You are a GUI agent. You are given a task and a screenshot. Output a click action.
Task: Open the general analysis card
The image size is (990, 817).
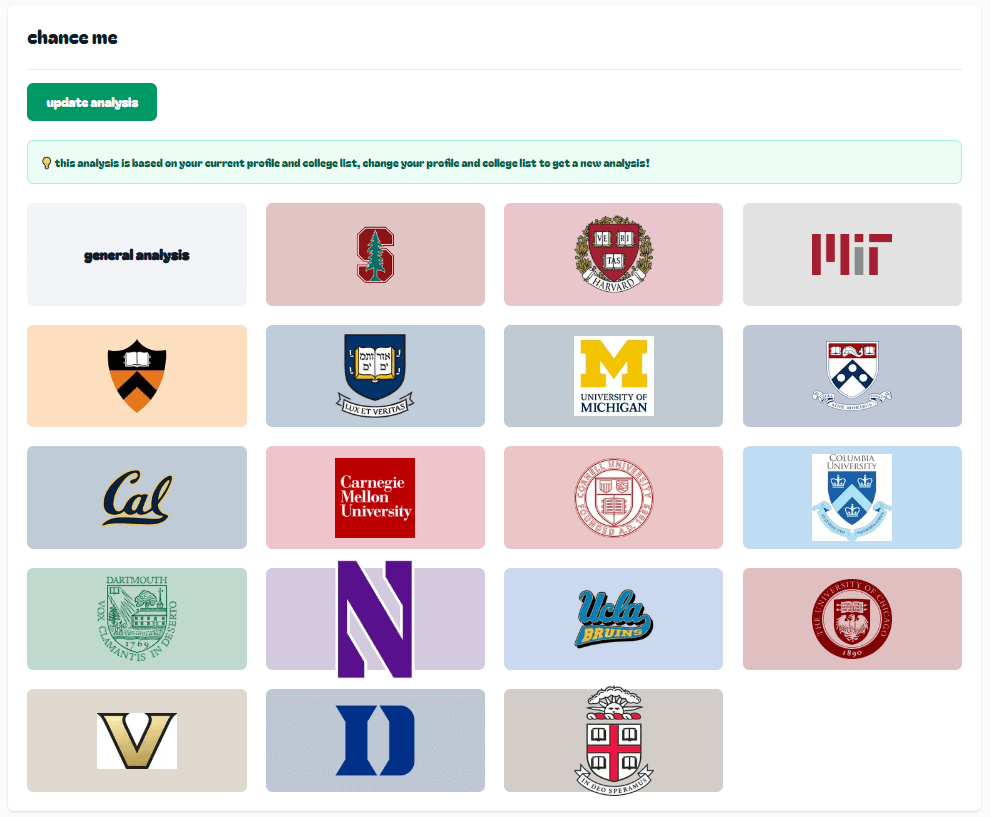137,254
